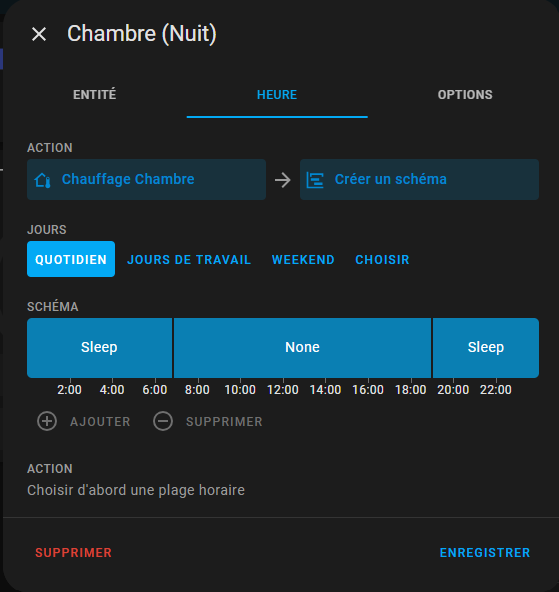Click the arrow between the action buttons
559x592 pixels.
pos(283,180)
